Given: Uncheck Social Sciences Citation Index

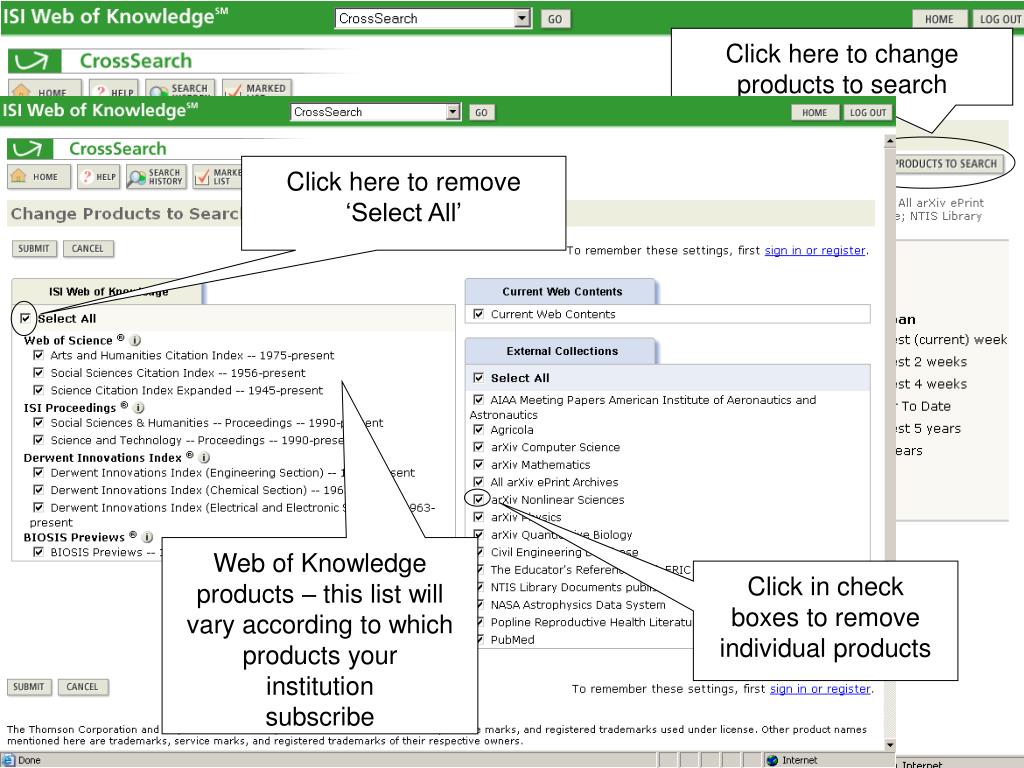Looking at the screenshot, I should coord(39,372).
